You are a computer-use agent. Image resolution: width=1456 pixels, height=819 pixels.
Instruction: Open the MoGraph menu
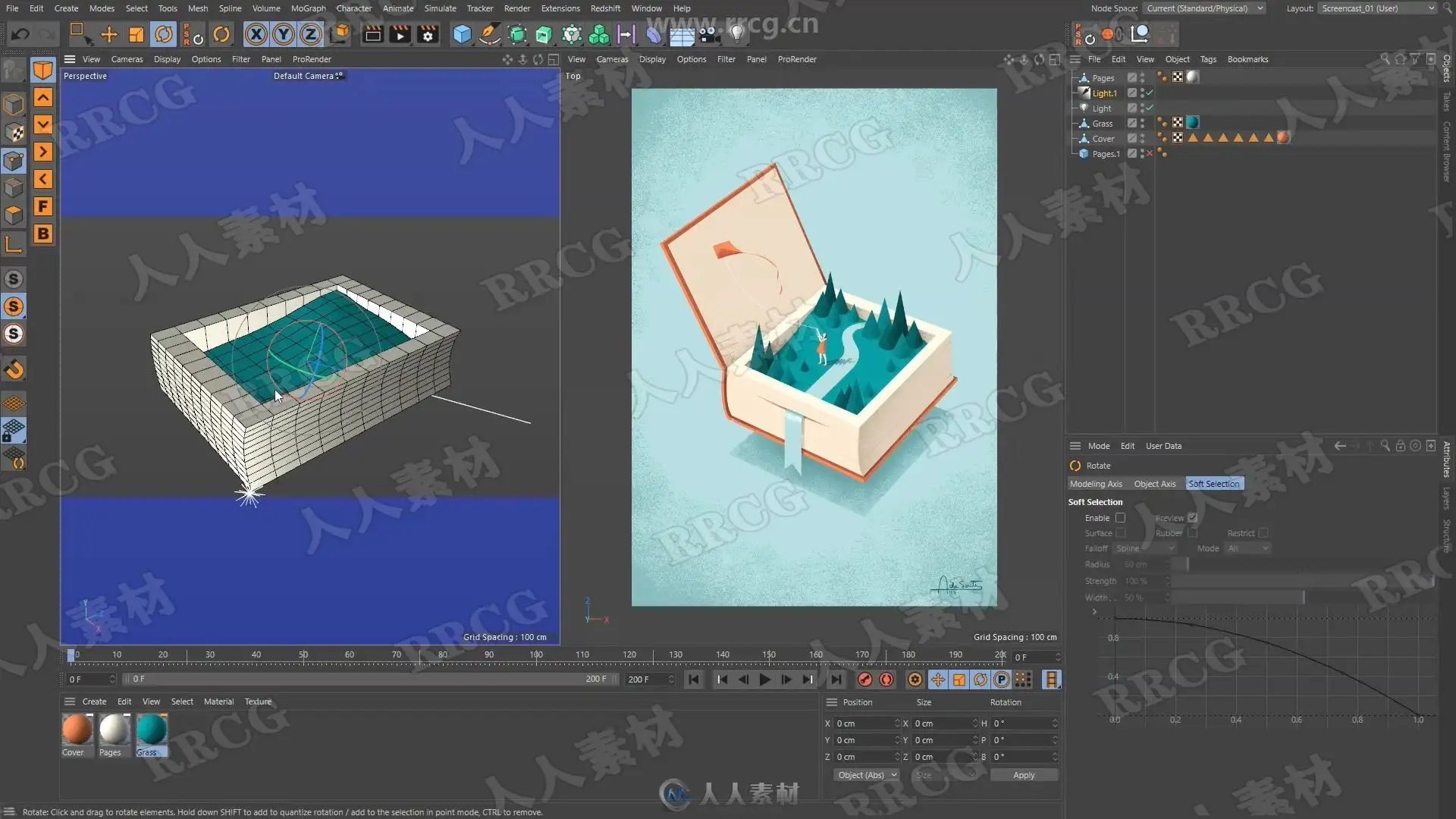click(x=308, y=8)
